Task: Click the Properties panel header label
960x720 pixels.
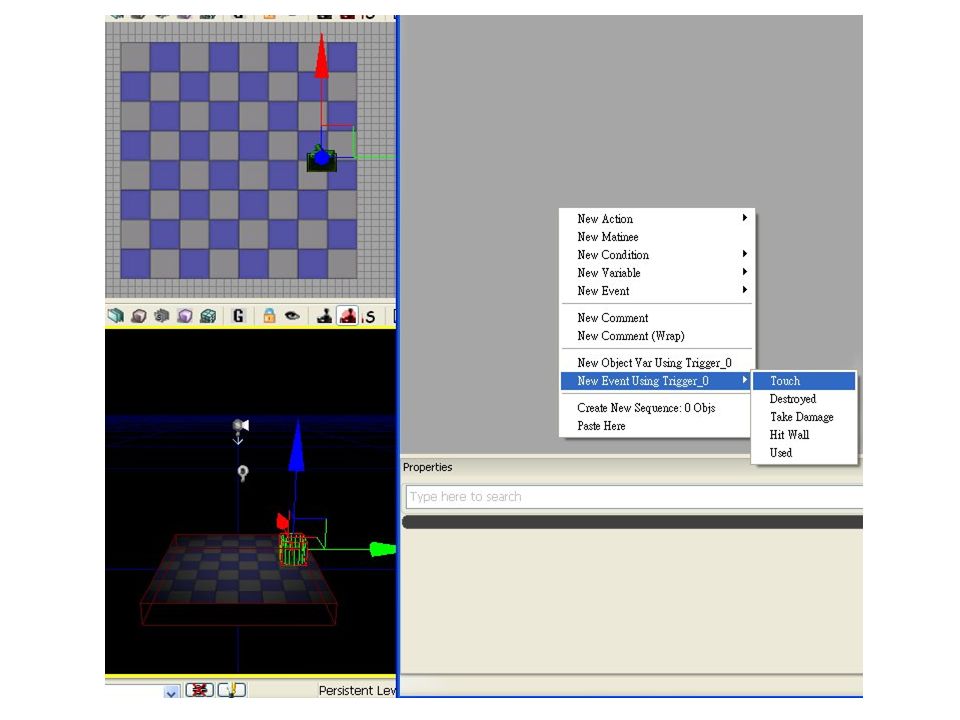Action: (x=427, y=467)
